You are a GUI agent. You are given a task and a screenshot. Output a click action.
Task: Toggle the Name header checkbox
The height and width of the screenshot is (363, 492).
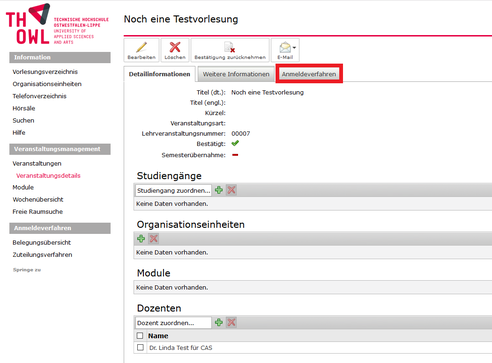[x=140, y=335]
